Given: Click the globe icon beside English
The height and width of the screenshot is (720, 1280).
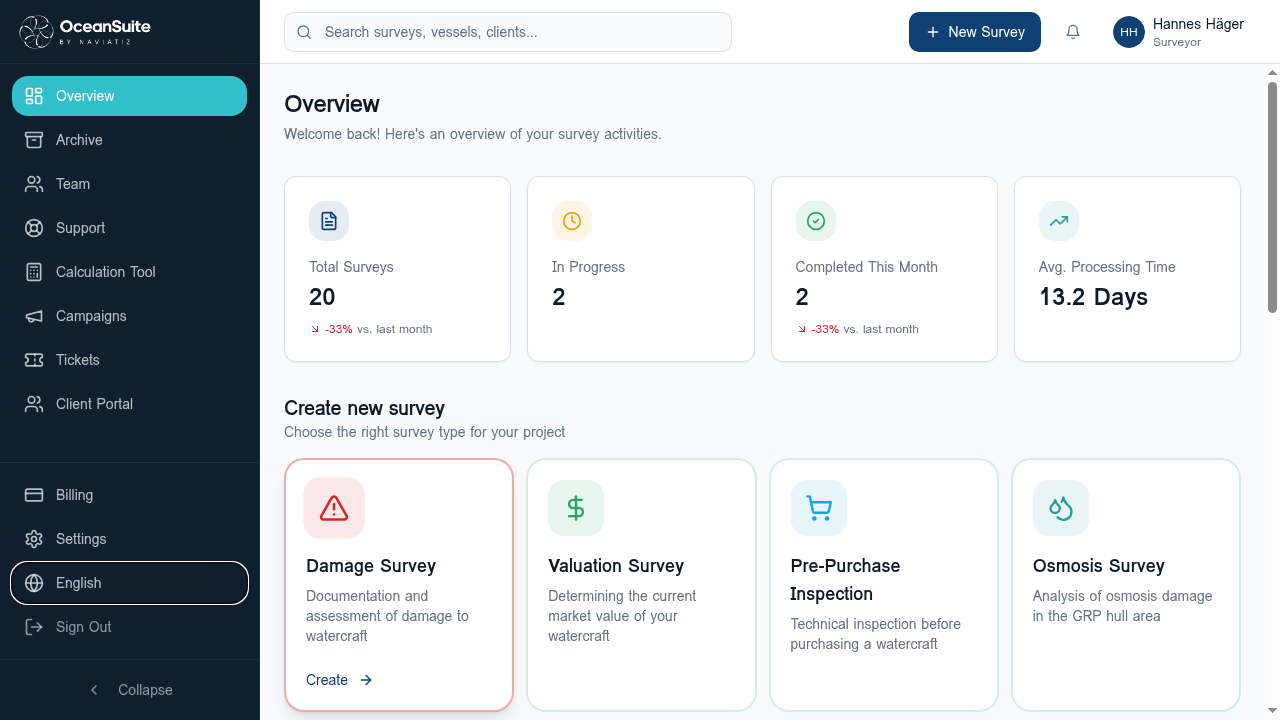Looking at the screenshot, I should coord(34,583).
